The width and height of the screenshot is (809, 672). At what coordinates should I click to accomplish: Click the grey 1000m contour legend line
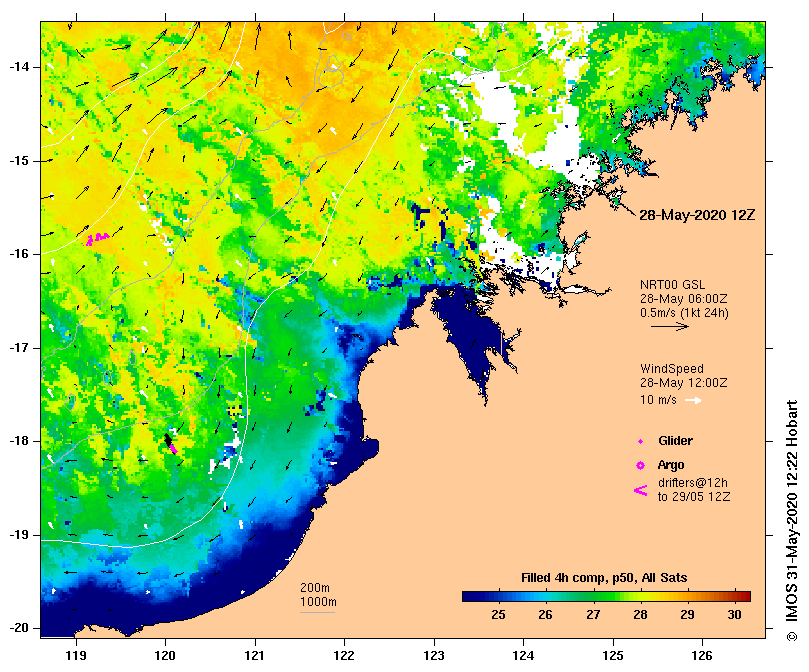click(317, 613)
